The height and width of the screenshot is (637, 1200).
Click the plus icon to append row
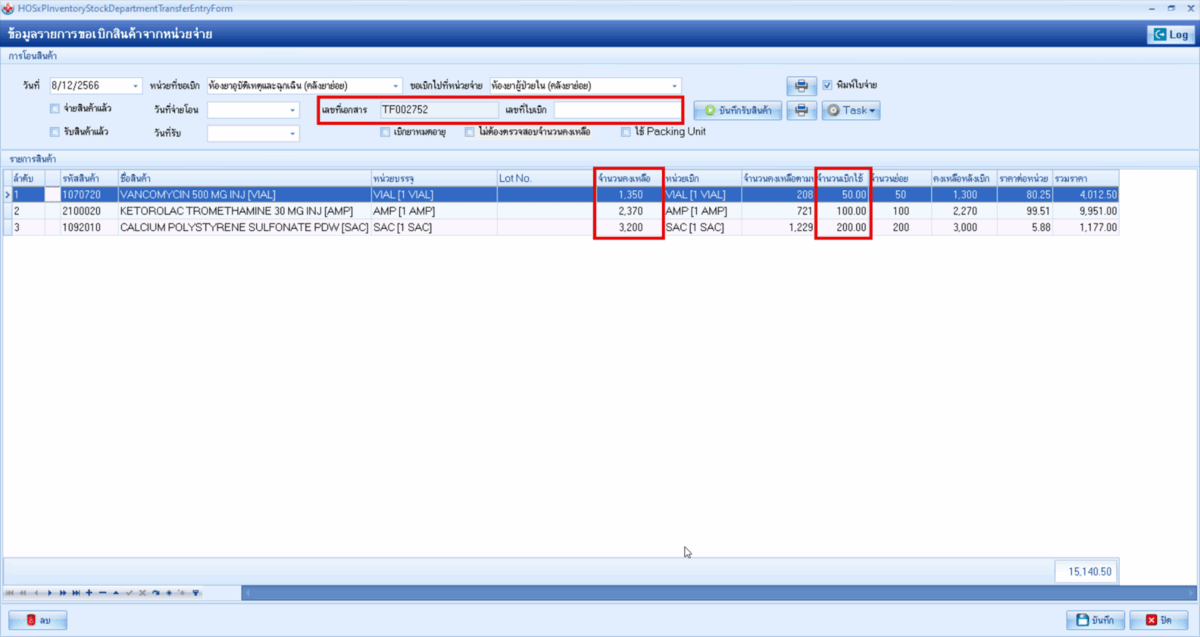[x=89, y=593]
